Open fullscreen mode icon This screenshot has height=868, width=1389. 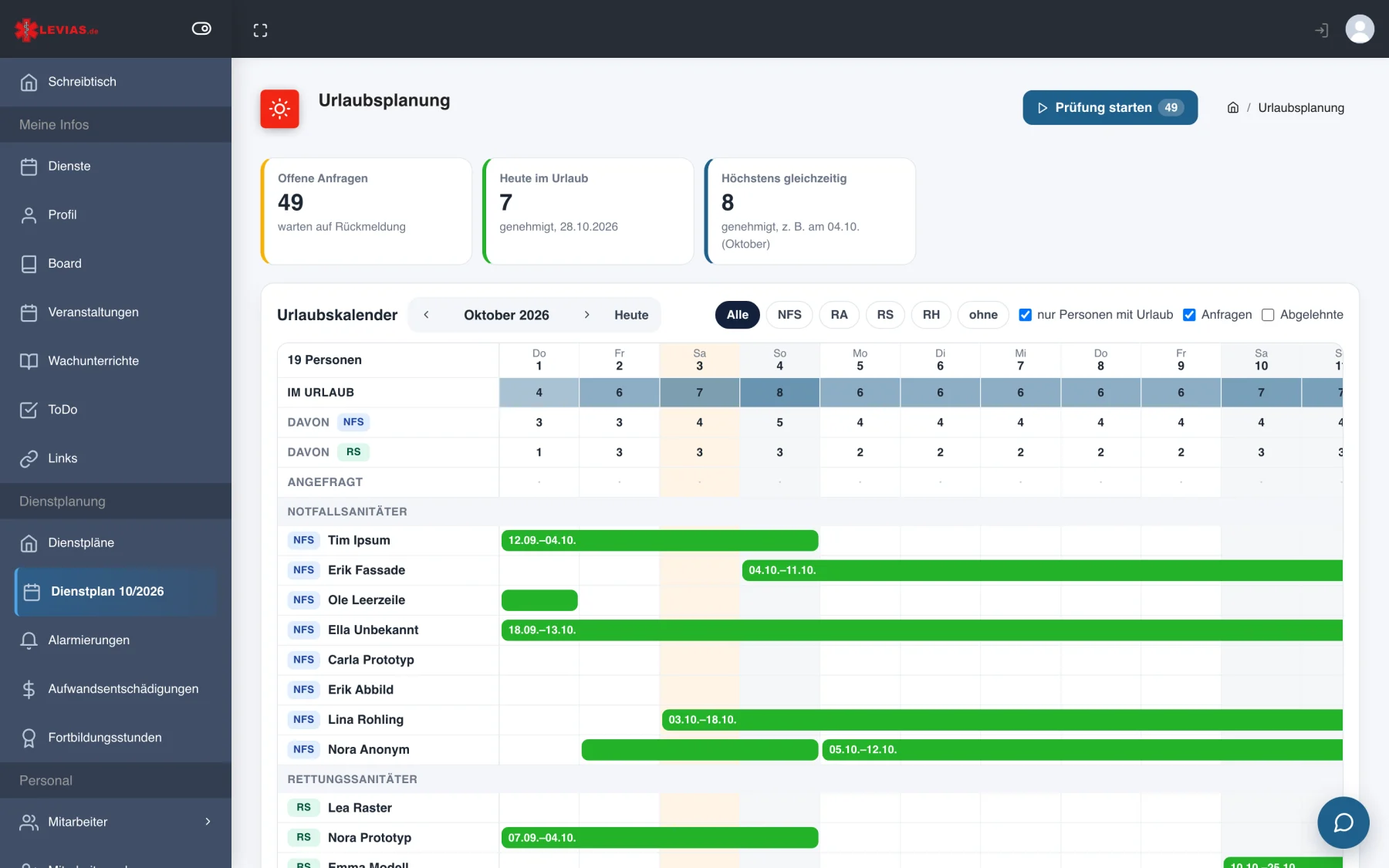tap(261, 30)
